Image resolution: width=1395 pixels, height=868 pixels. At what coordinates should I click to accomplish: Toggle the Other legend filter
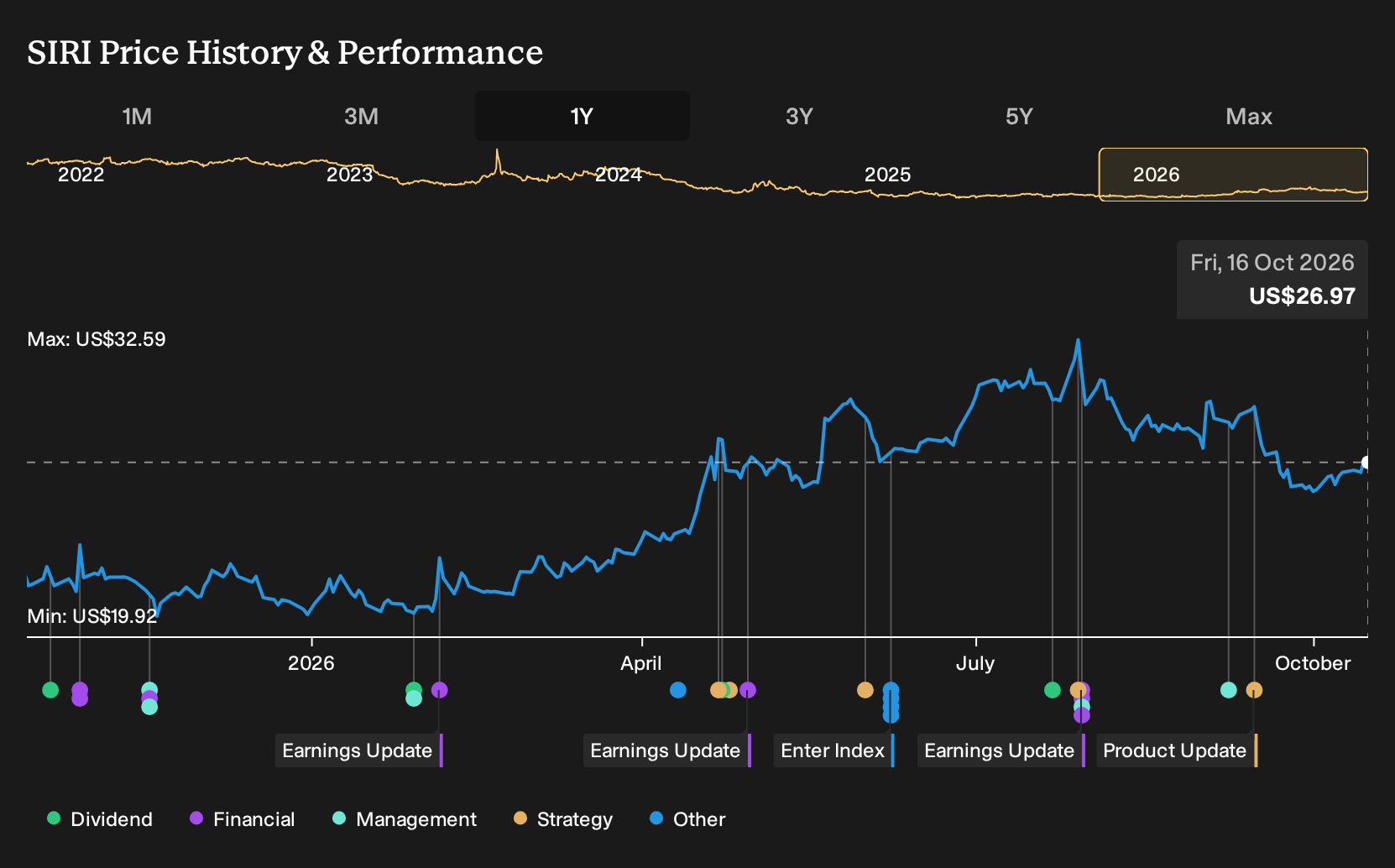point(687,819)
